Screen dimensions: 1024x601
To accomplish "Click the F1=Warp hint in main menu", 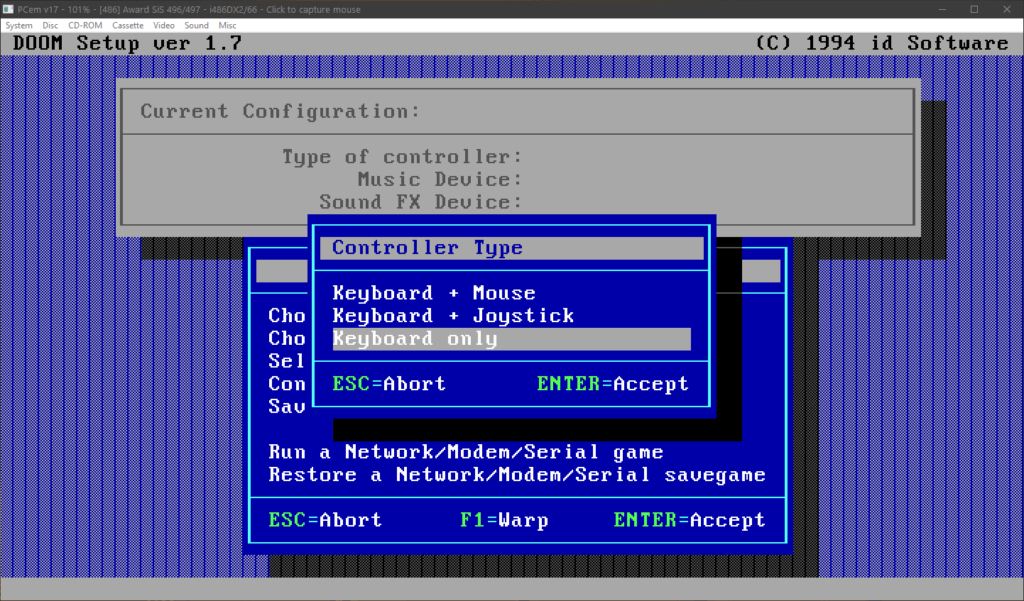I will tap(504, 520).
